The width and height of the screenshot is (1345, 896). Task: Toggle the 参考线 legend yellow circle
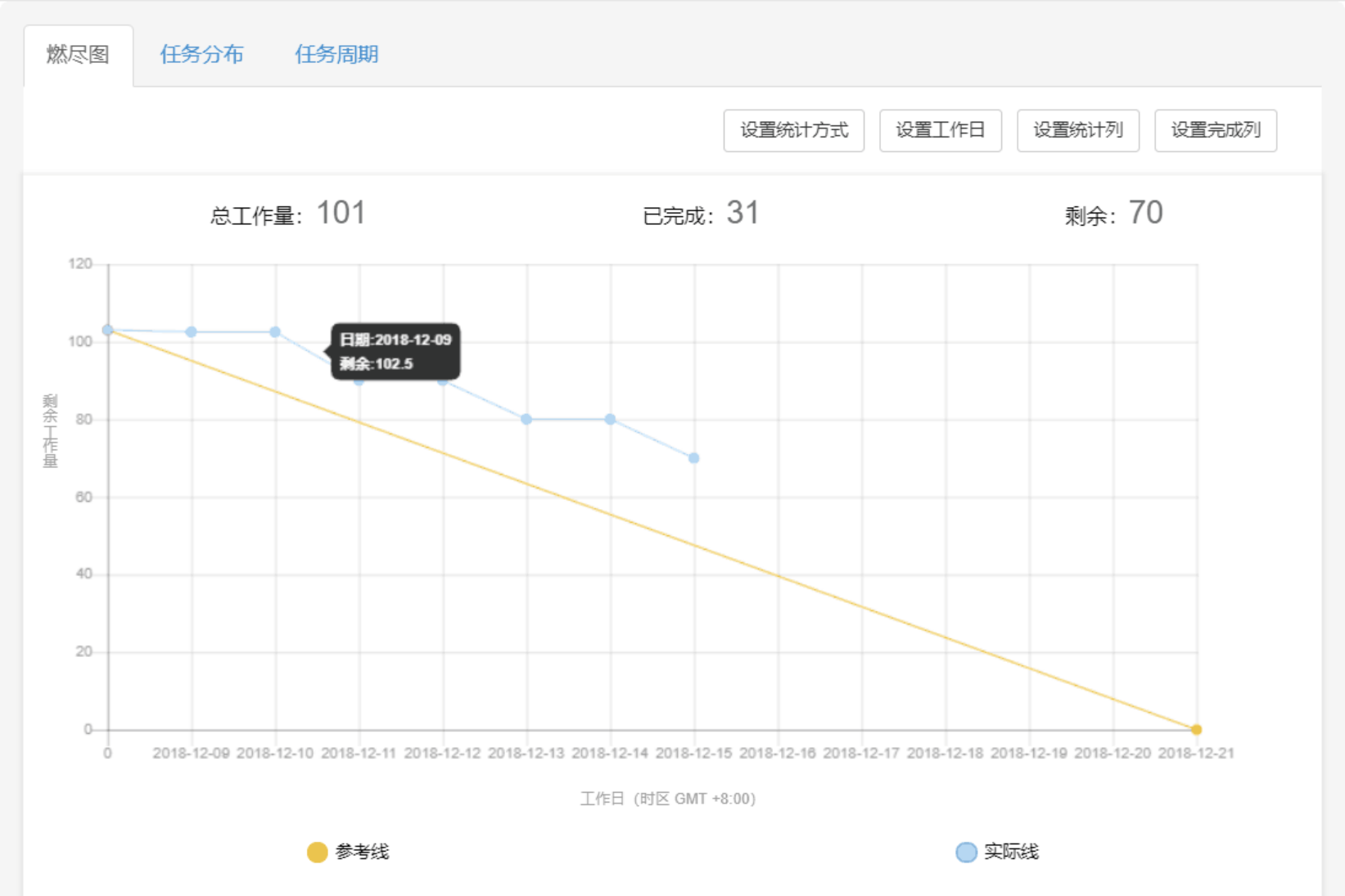click(x=317, y=853)
